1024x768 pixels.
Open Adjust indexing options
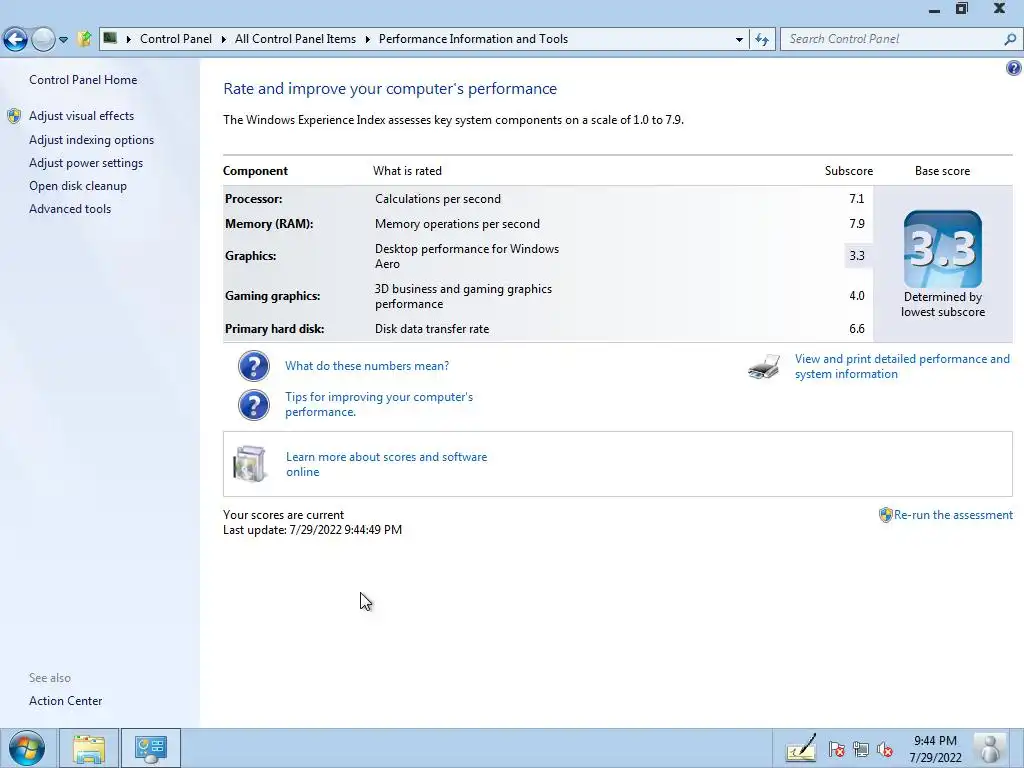91,140
